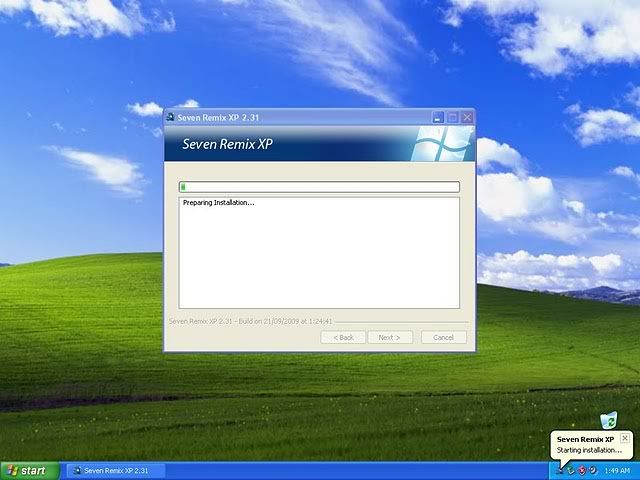Image resolution: width=640 pixels, height=480 pixels.
Task: Click the Windows logo in the installer banner
Action: coord(444,144)
